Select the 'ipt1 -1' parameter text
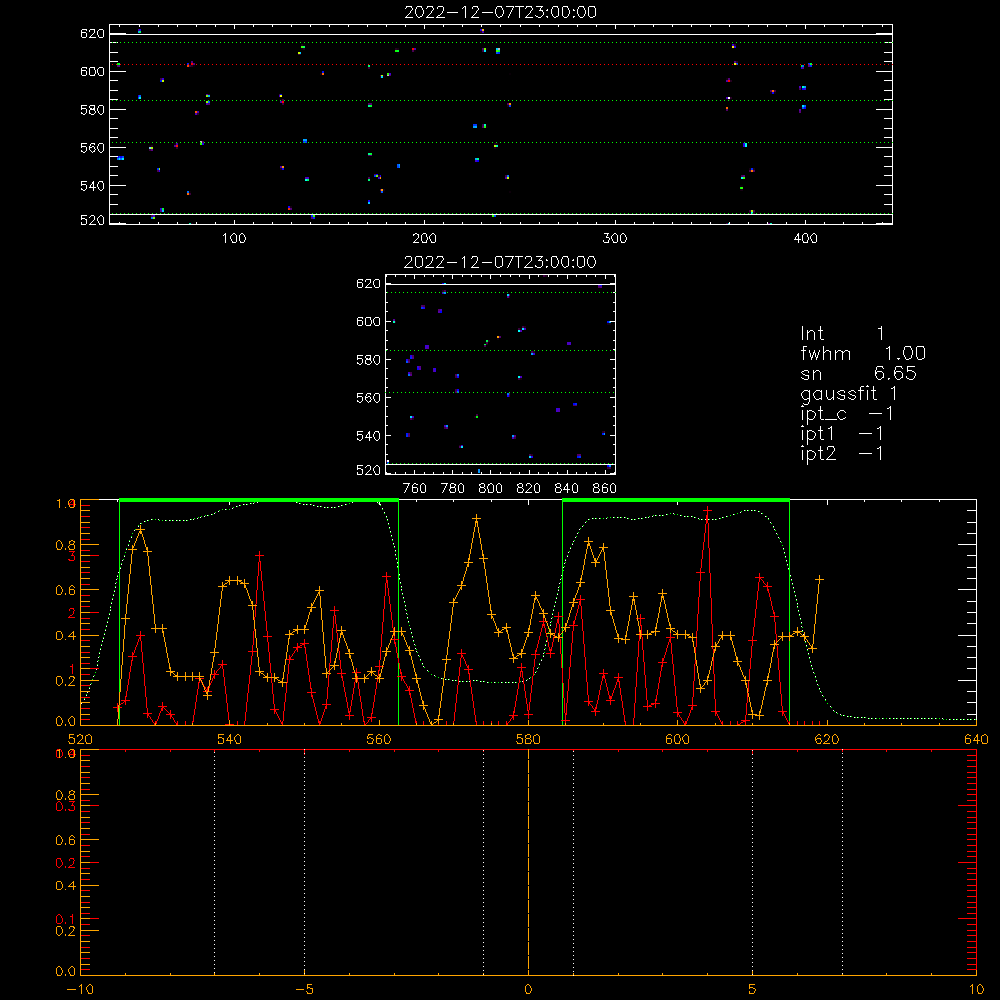Viewport: 1000px width, 1000px height. [842, 434]
